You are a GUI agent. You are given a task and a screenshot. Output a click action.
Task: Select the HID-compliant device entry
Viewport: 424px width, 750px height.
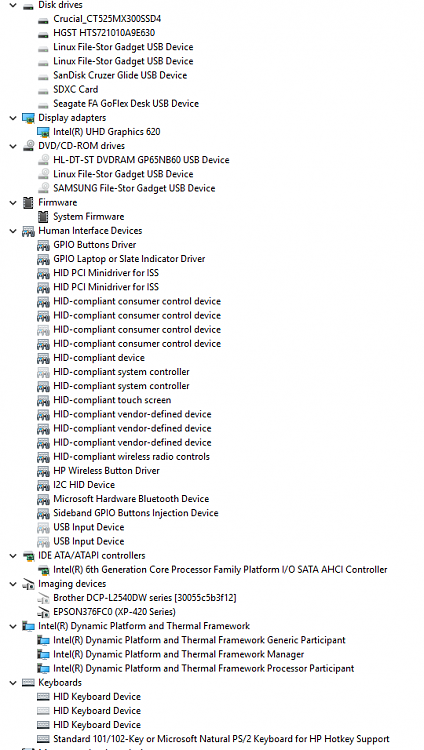pyautogui.click(x=99, y=358)
